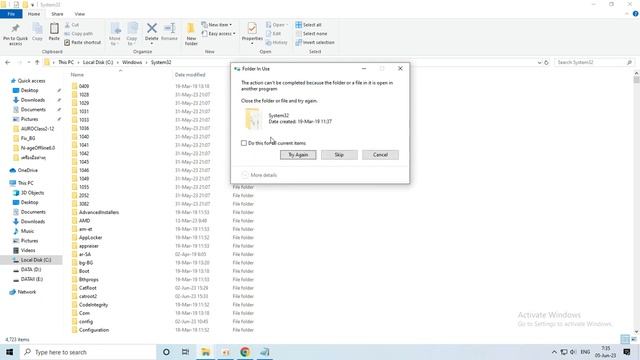Click Select all in ribbon

point(309,25)
